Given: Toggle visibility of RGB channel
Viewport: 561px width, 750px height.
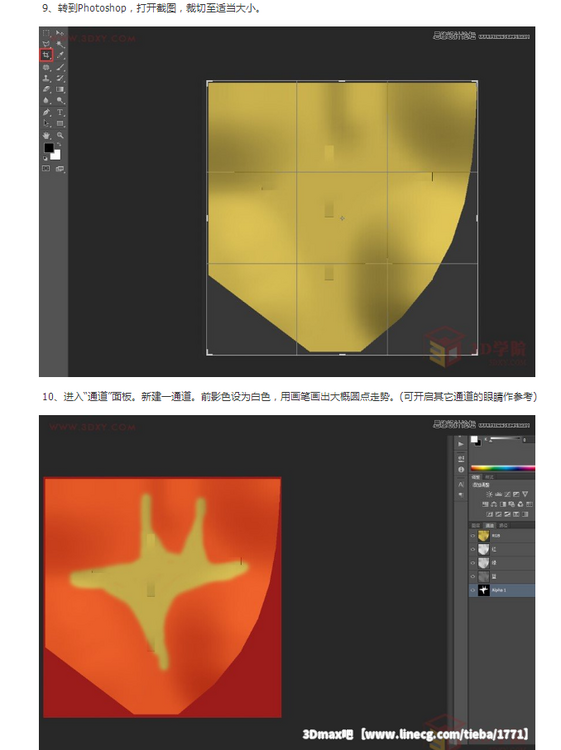Looking at the screenshot, I should click(473, 536).
